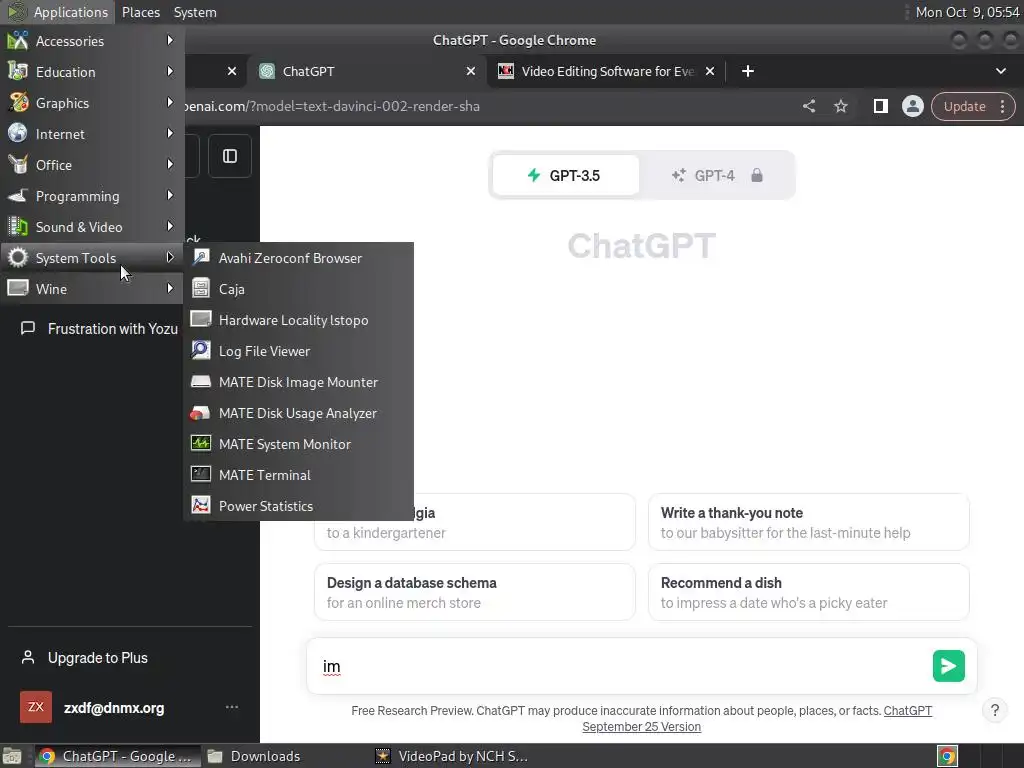Image resolution: width=1024 pixels, height=768 pixels.
Task: Launch Caja file manager icon
Action: 200,288
